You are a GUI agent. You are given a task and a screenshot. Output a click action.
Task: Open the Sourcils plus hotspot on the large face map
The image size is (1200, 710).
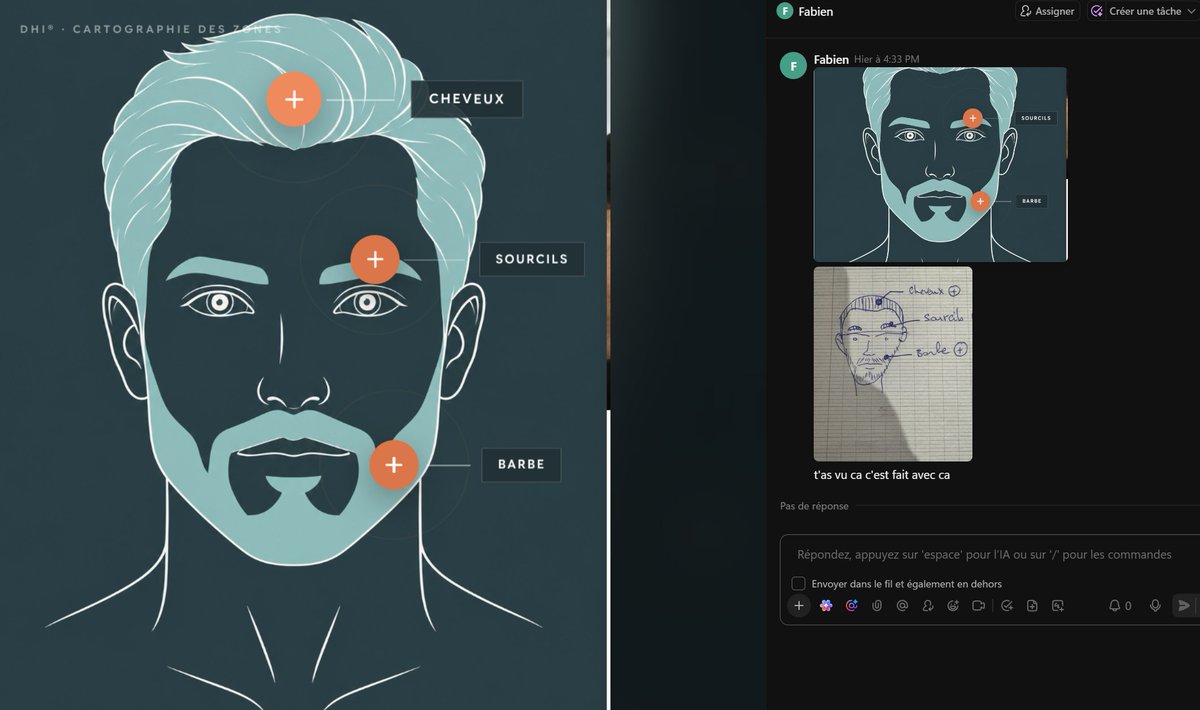[375, 259]
